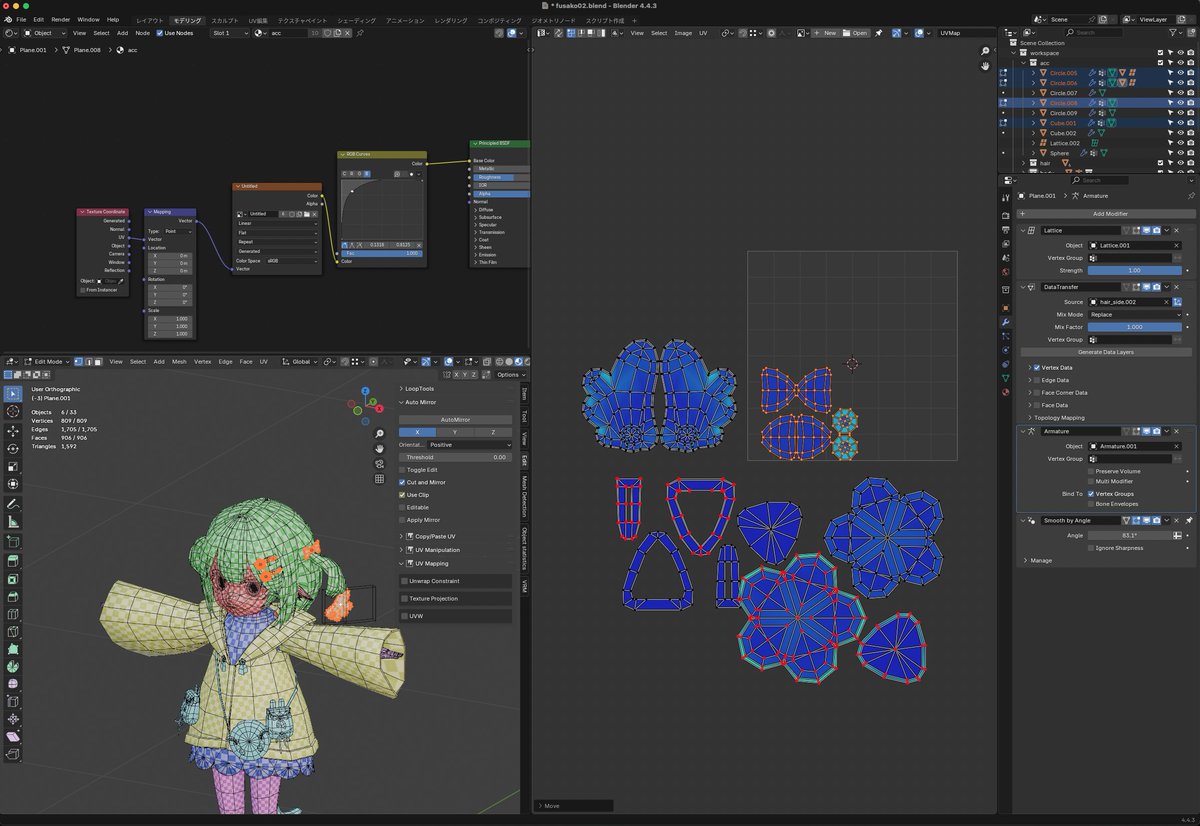Image resolution: width=1200 pixels, height=826 pixels.
Task: Toggle the Cut and Mirror checkbox
Action: [x=402, y=482]
